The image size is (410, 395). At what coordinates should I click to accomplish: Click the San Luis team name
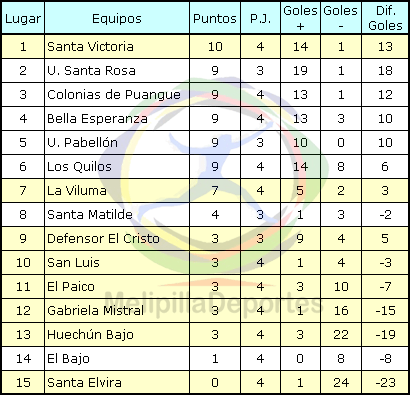[x=73, y=263]
